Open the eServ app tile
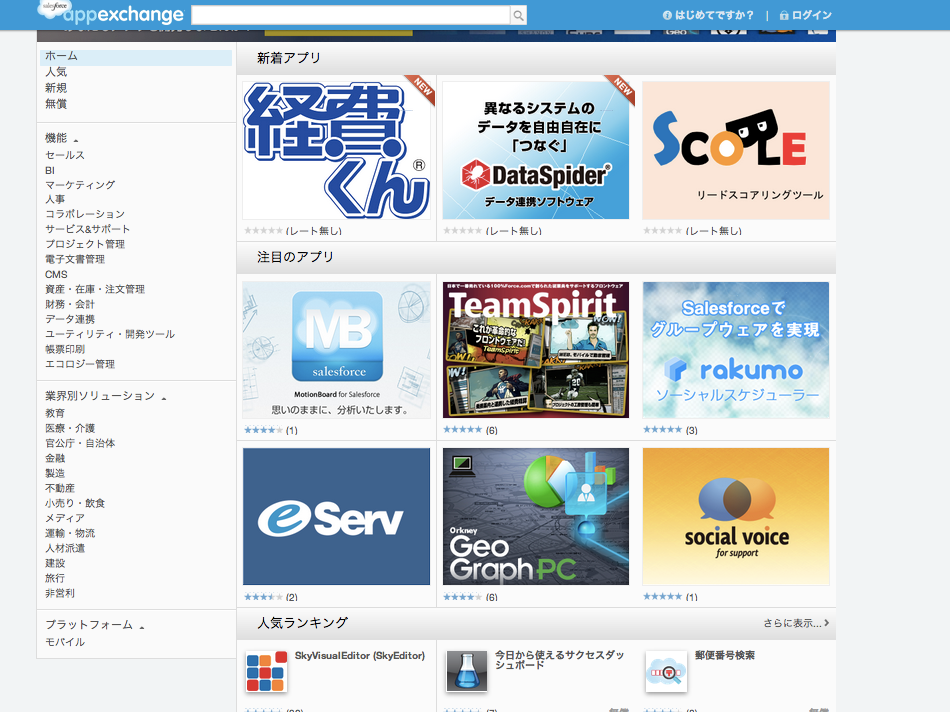The height and width of the screenshot is (712, 950). pos(336,516)
